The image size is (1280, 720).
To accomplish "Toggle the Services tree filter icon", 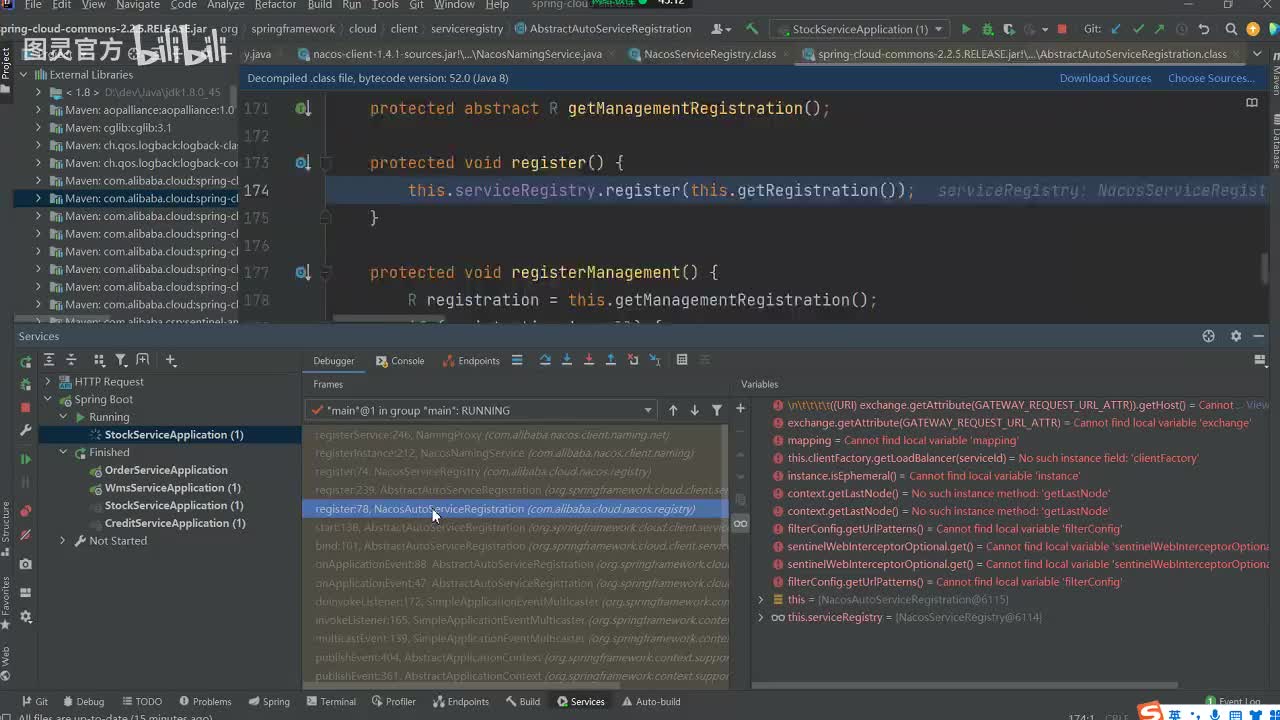I will (121, 360).
